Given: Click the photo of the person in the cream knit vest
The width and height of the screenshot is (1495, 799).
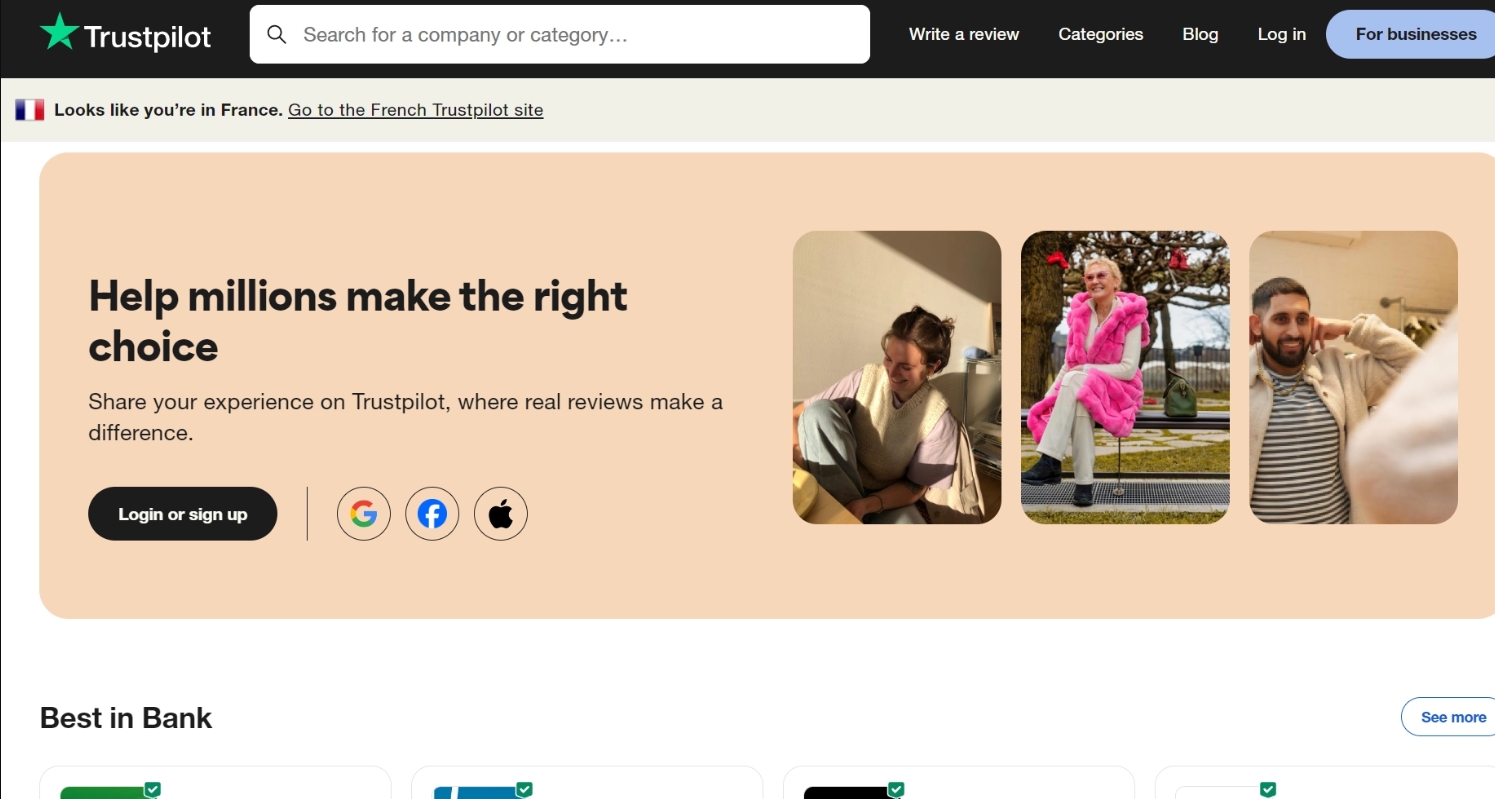Looking at the screenshot, I should (x=897, y=377).
